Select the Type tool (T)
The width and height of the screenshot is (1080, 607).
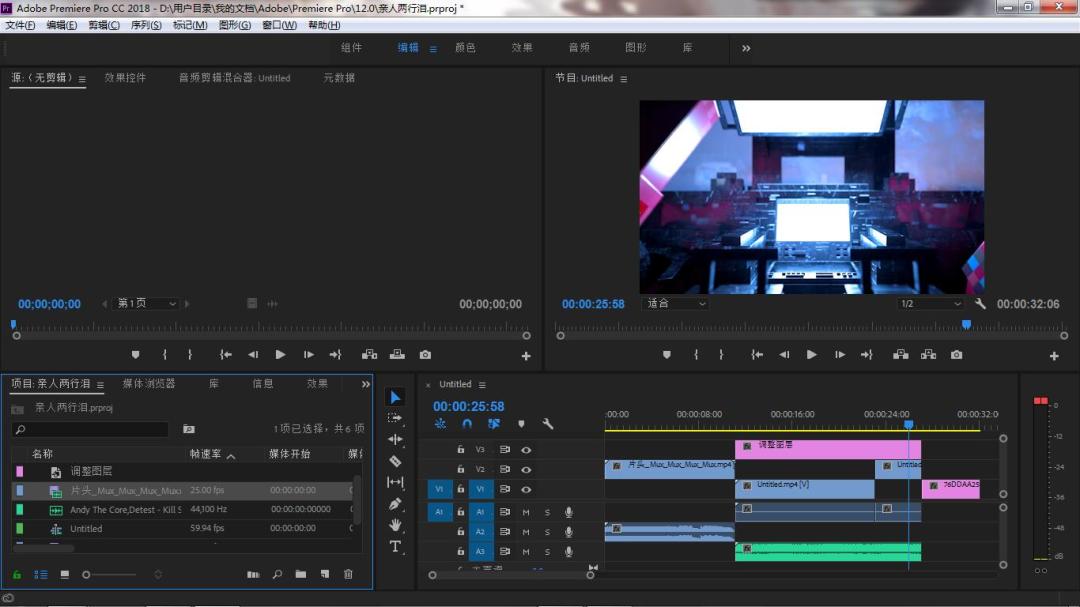click(x=395, y=546)
